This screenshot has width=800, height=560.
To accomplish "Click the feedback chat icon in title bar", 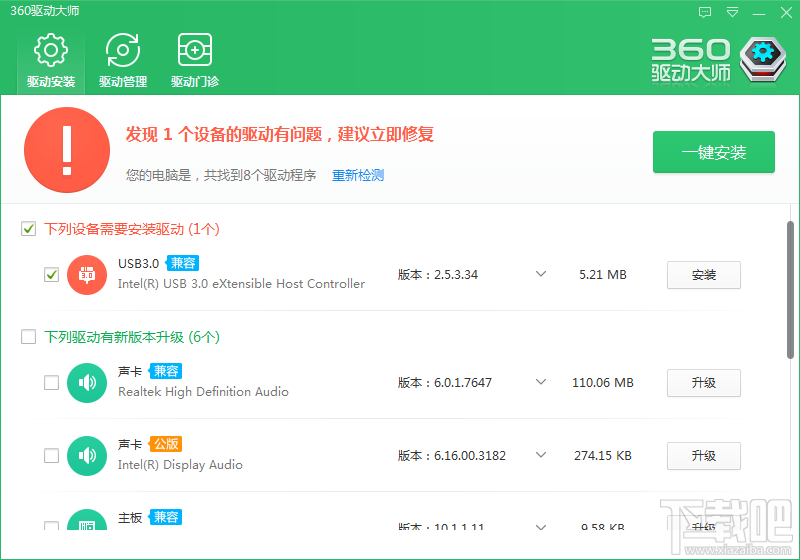I will coord(705,12).
